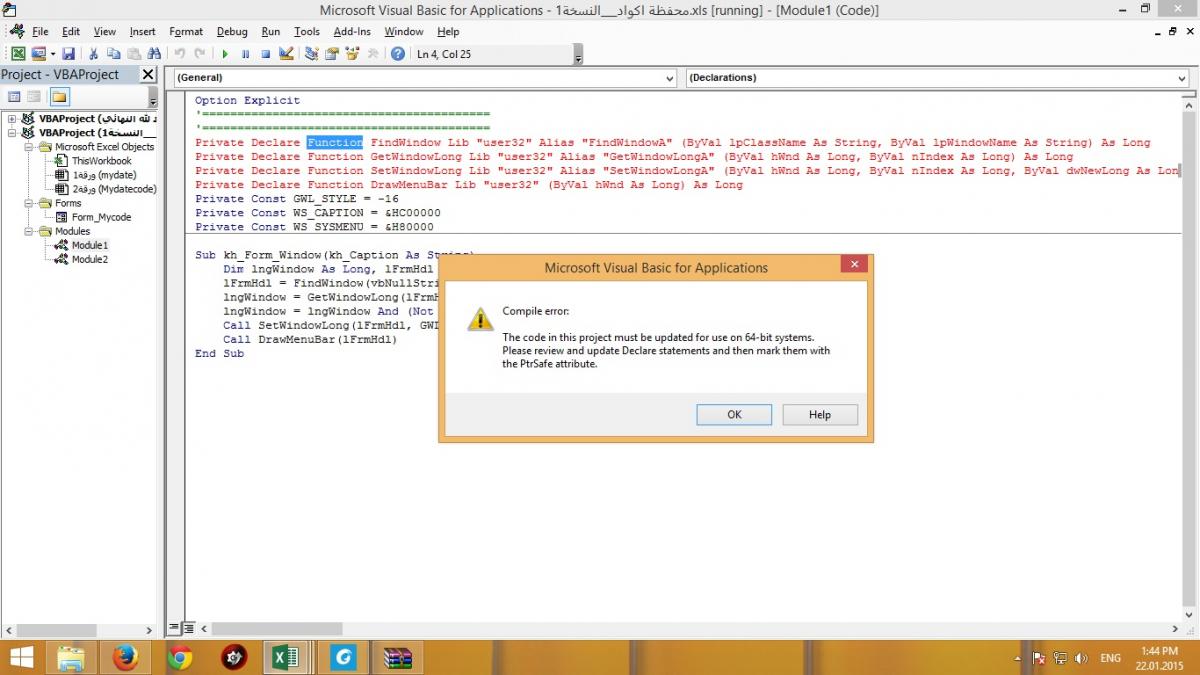Open the File menu

pos(40,32)
